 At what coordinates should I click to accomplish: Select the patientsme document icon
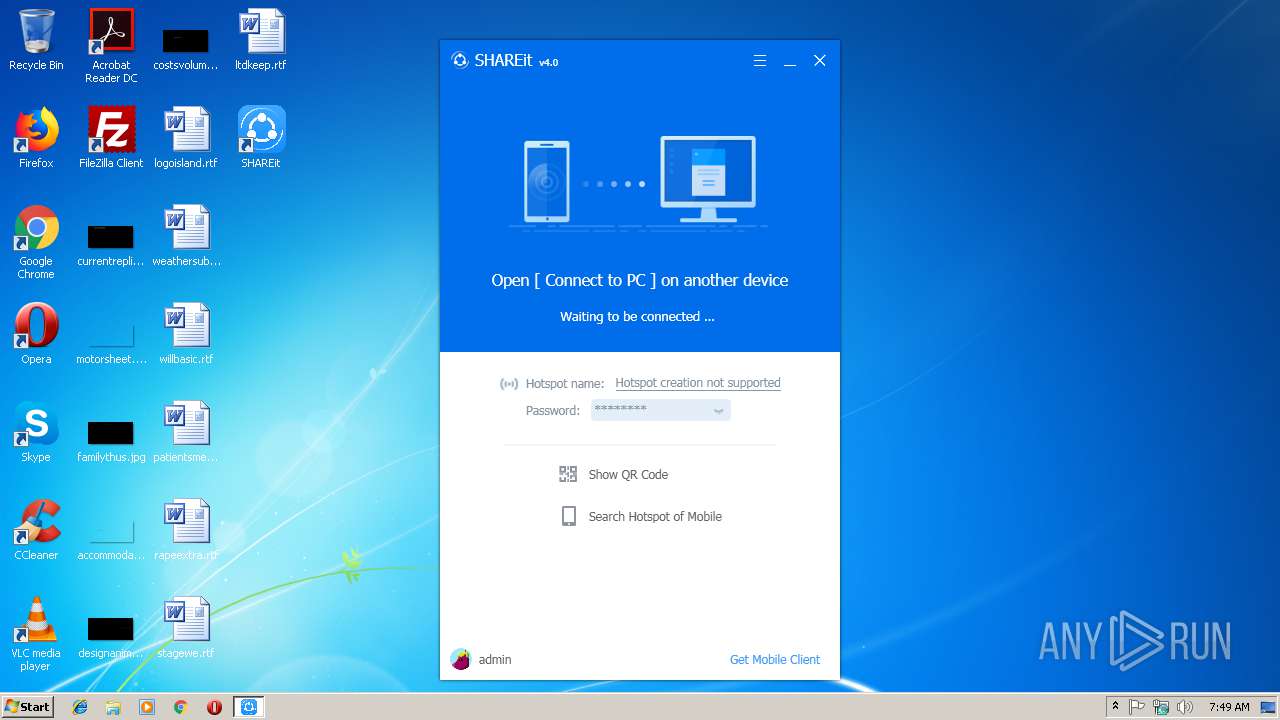point(186,432)
